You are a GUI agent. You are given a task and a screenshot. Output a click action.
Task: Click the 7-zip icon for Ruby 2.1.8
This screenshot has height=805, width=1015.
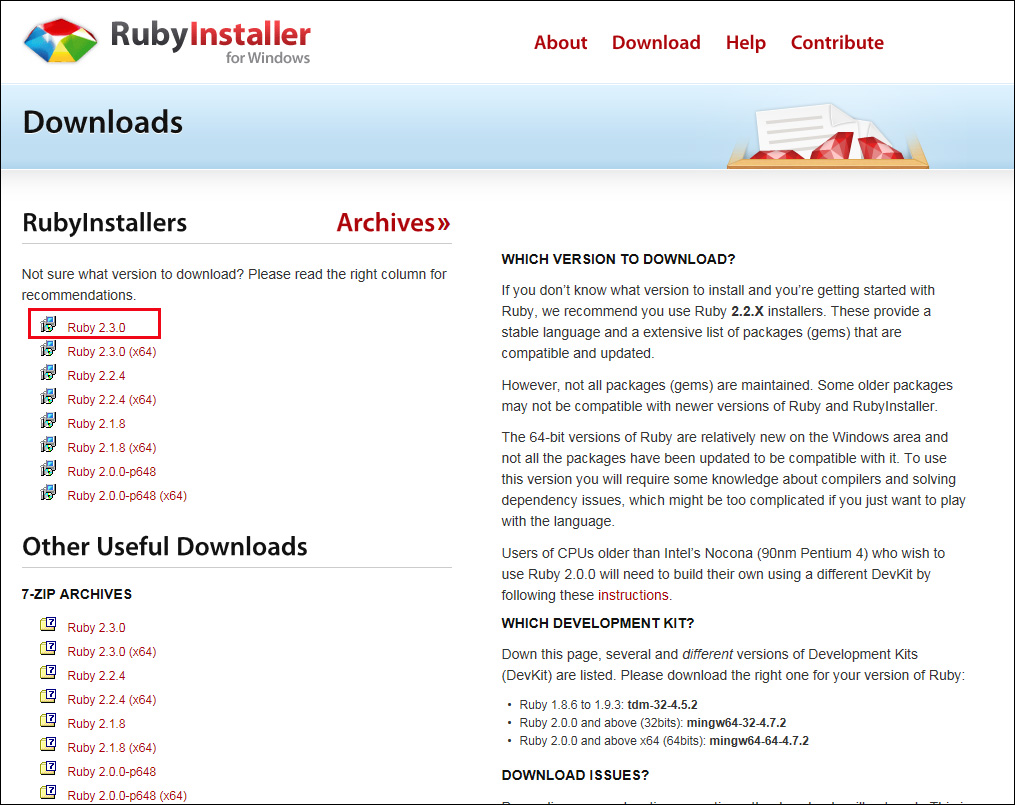[48, 720]
